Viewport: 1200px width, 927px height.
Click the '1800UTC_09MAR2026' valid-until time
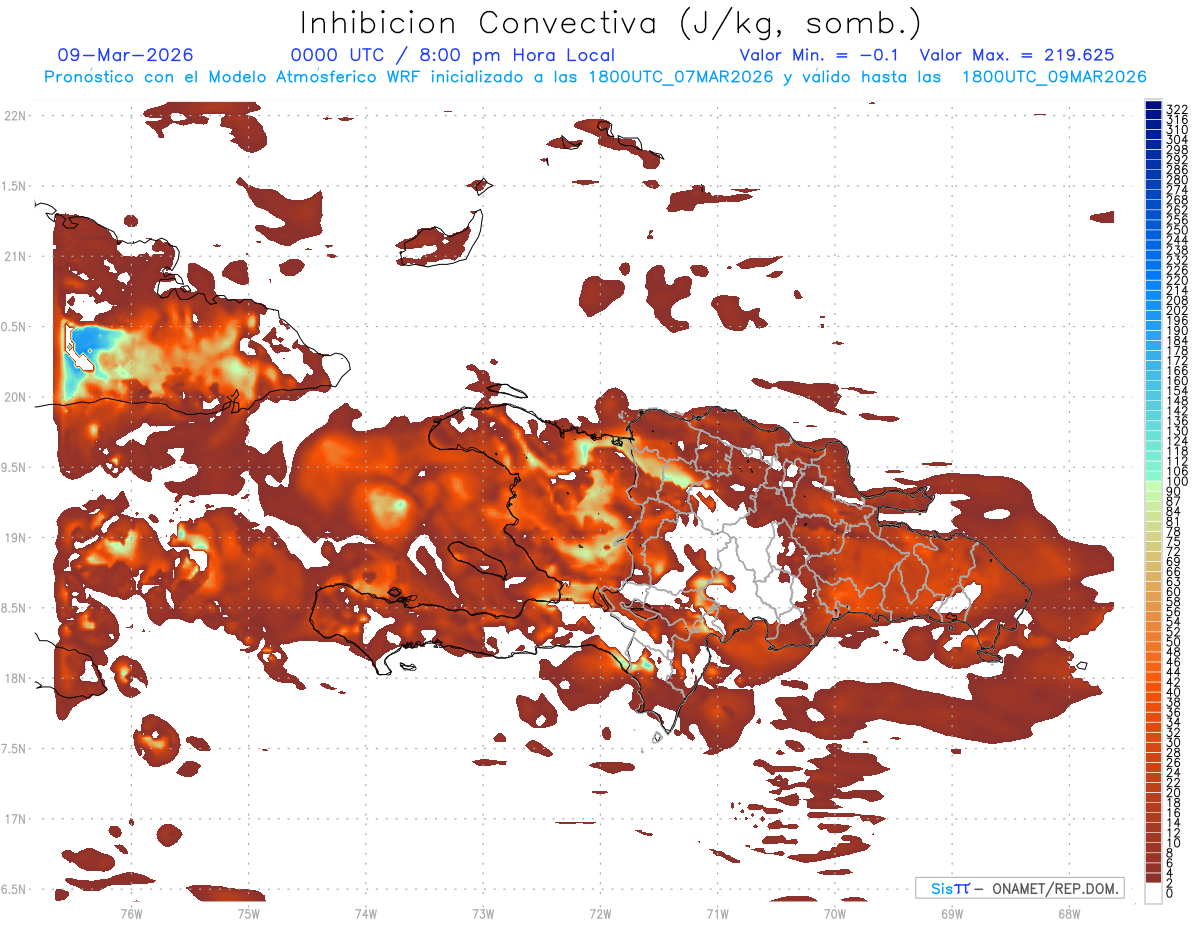[x=1054, y=77]
